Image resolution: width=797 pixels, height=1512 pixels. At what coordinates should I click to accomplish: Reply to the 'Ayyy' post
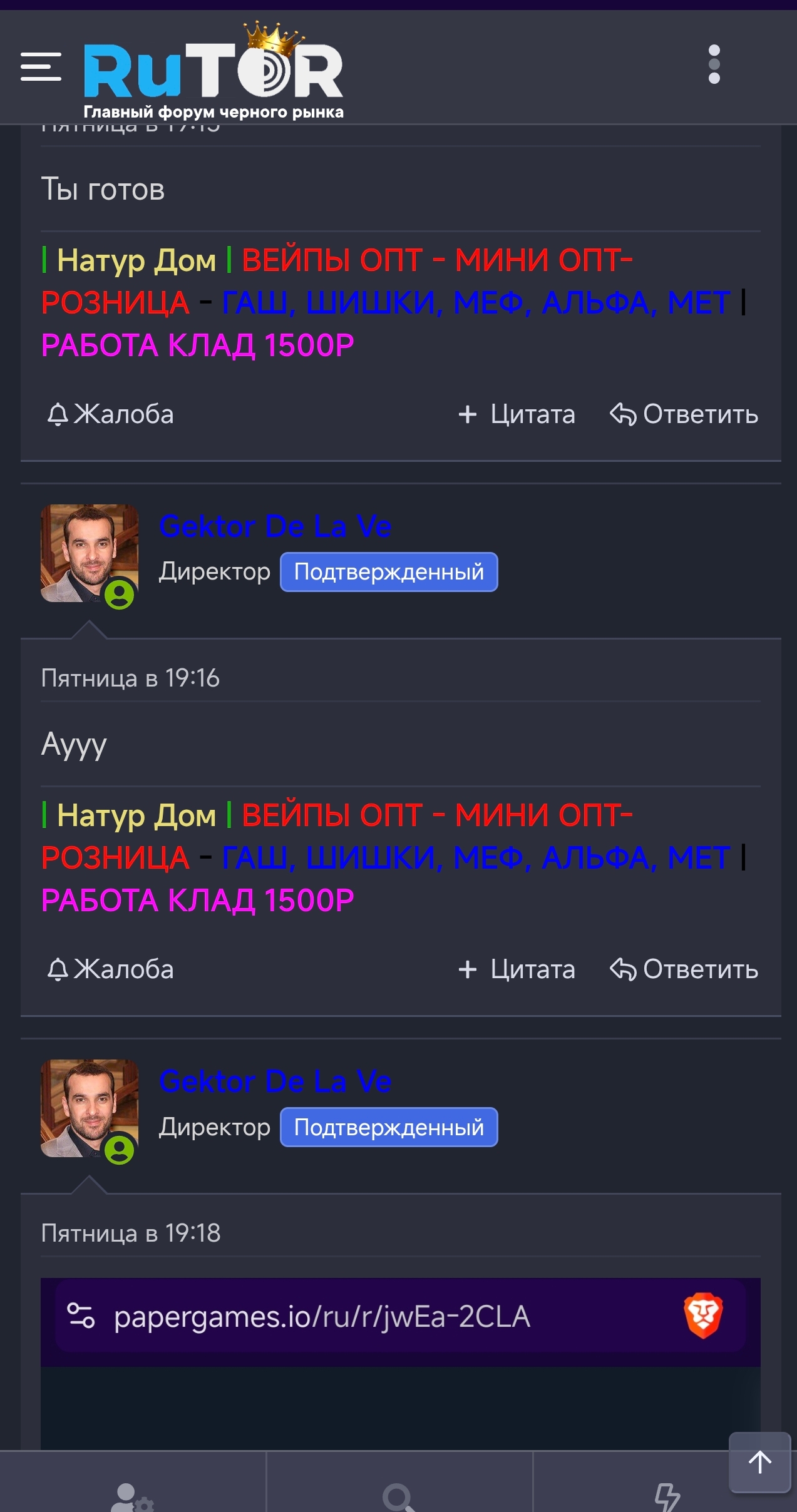point(684,969)
